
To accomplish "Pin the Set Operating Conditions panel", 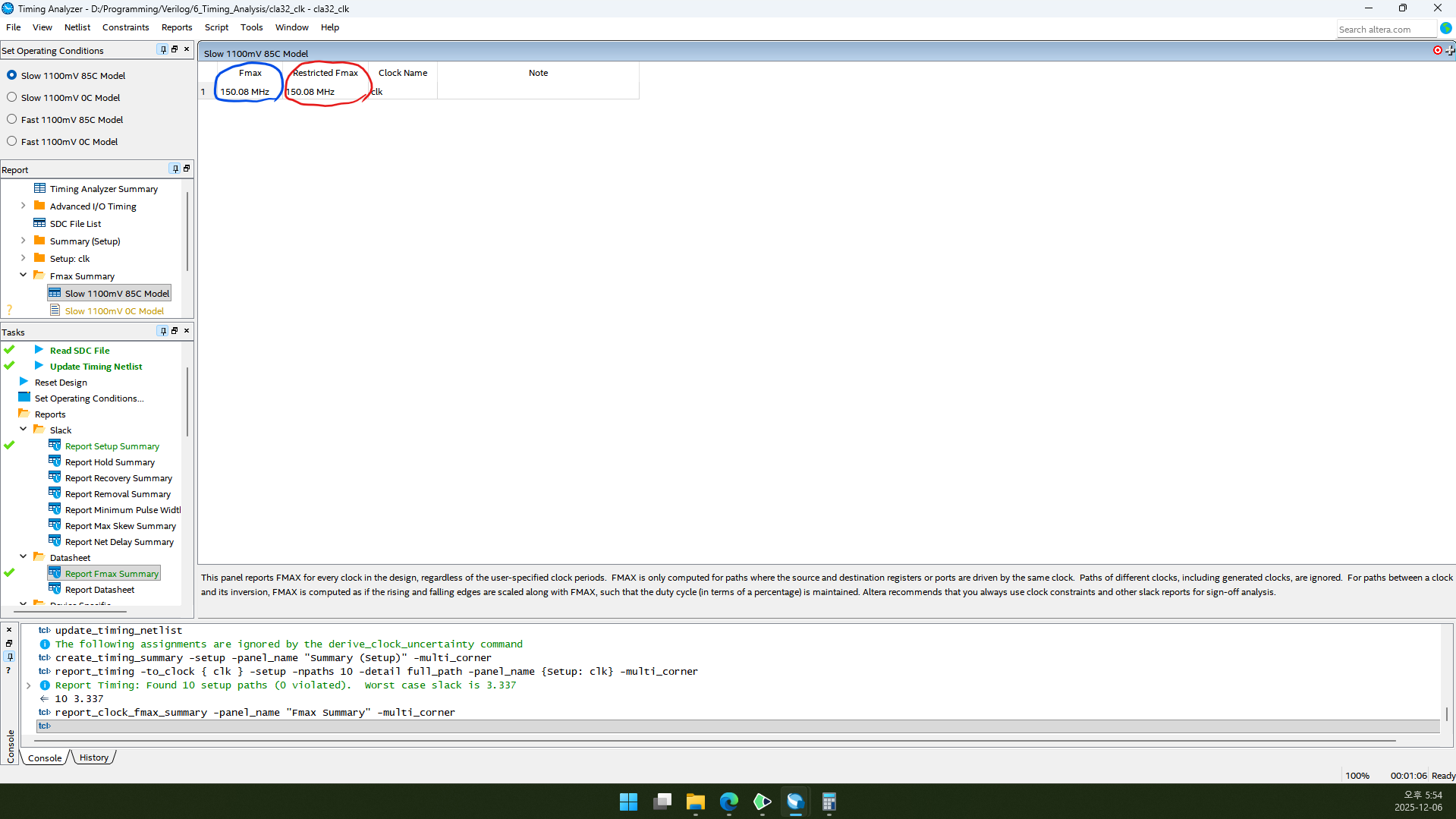I will (162, 49).
